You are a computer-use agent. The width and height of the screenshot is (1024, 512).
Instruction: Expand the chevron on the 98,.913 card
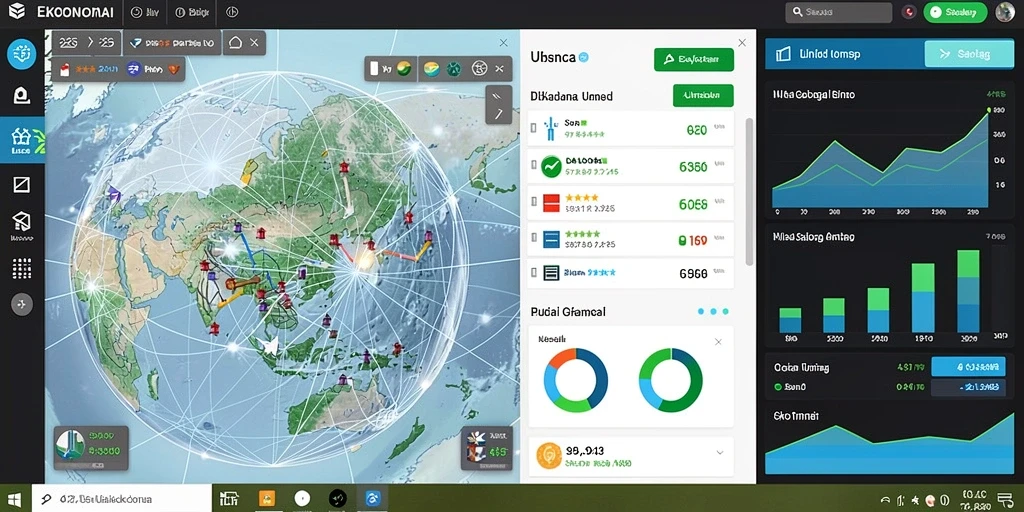click(x=720, y=453)
